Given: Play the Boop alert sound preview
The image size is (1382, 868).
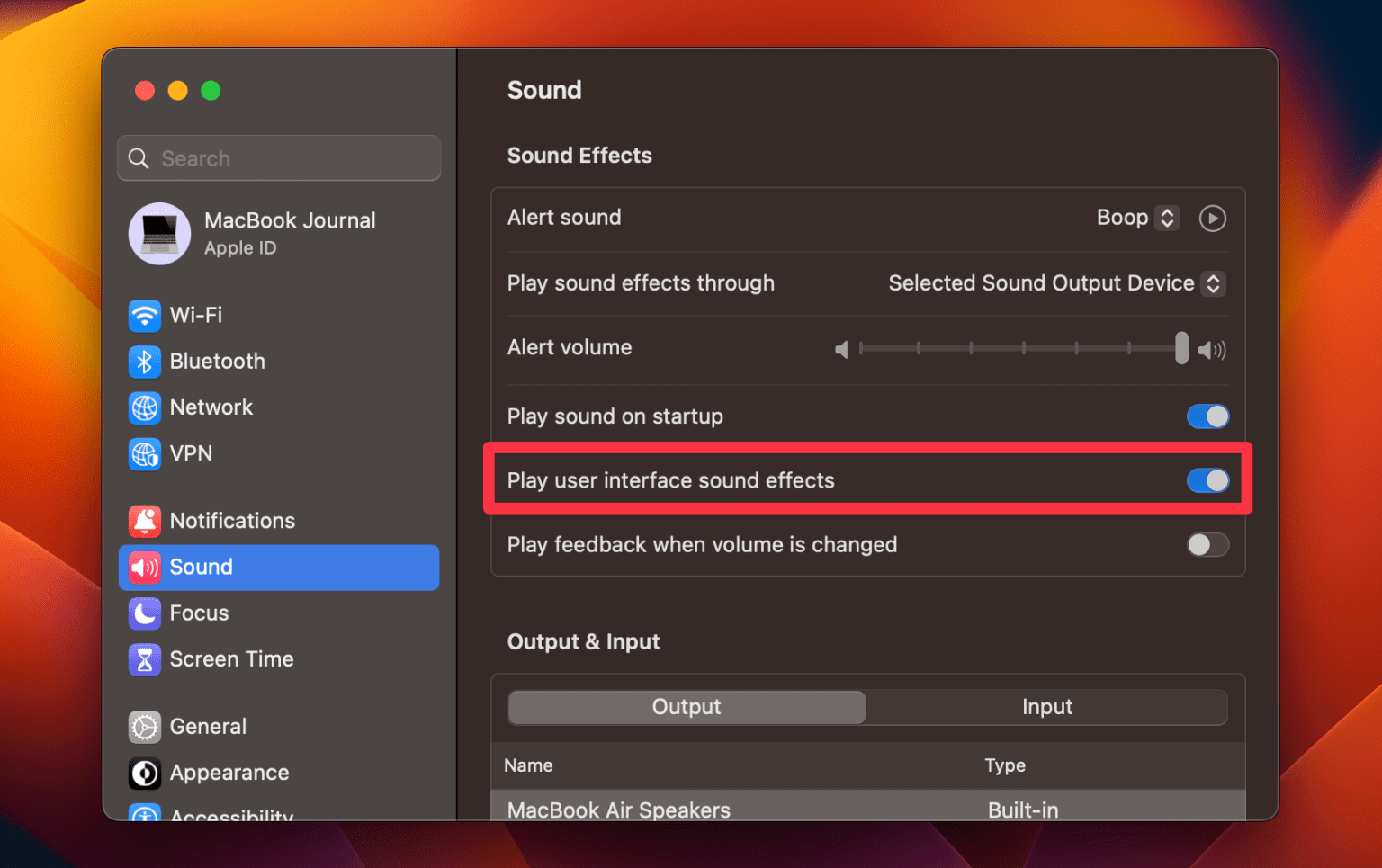Looking at the screenshot, I should [x=1212, y=218].
